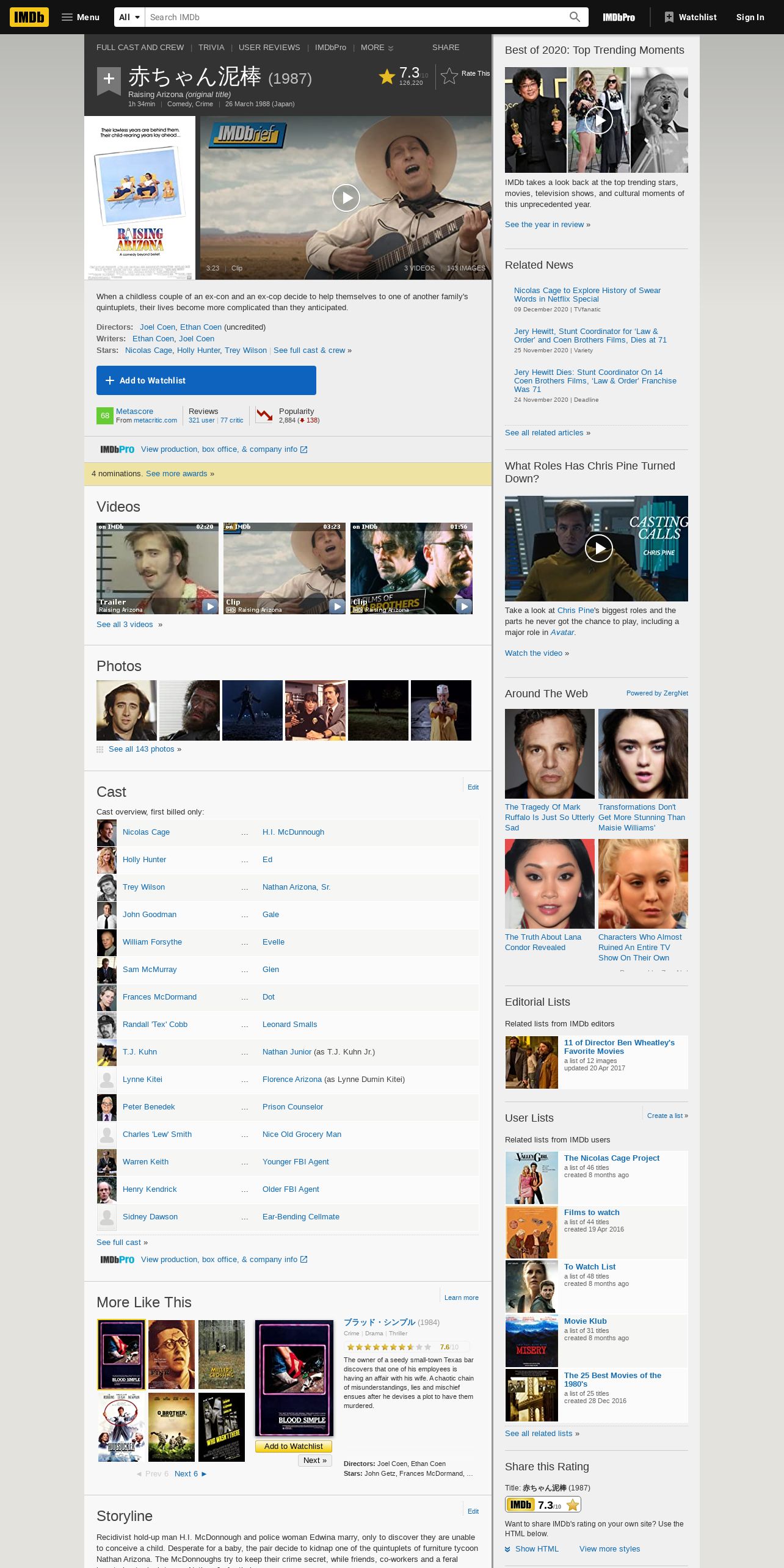Click the green Metascore 68 badge
The width and height of the screenshot is (784, 1568).
pos(105,416)
